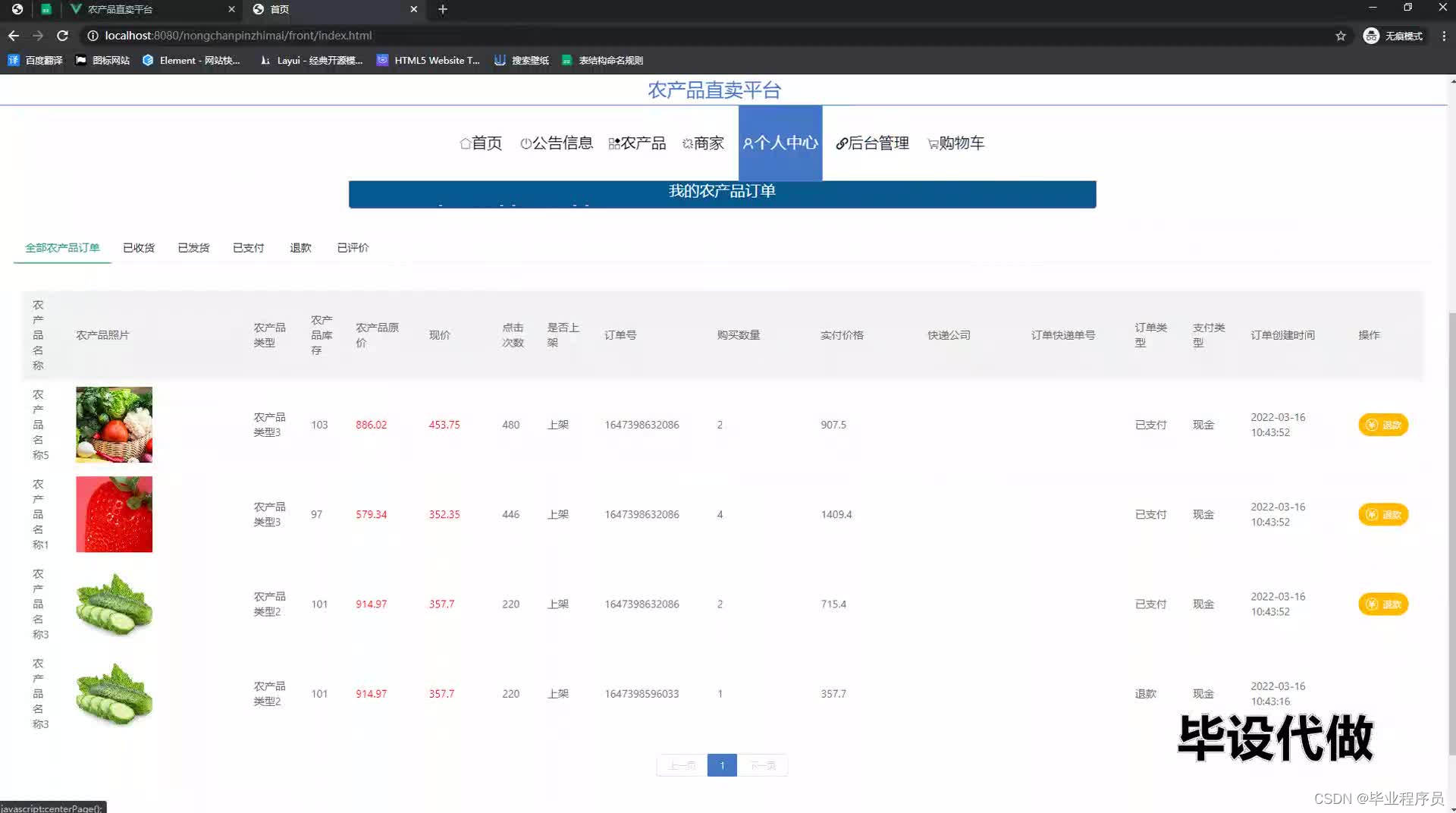This screenshot has width=1456, height=813.
Task: Go forward with browser forward arrow
Action: (38, 36)
